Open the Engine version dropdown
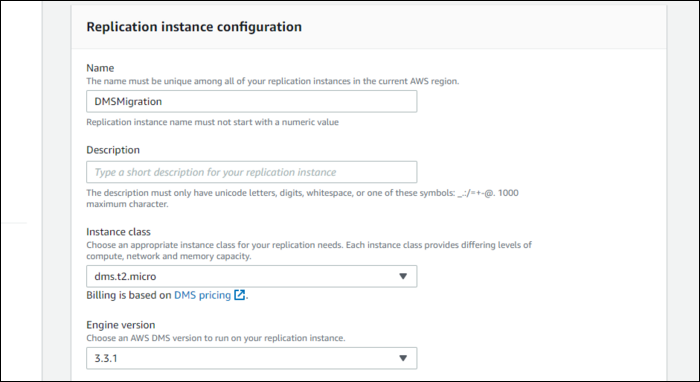 pyautogui.click(x=251, y=358)
